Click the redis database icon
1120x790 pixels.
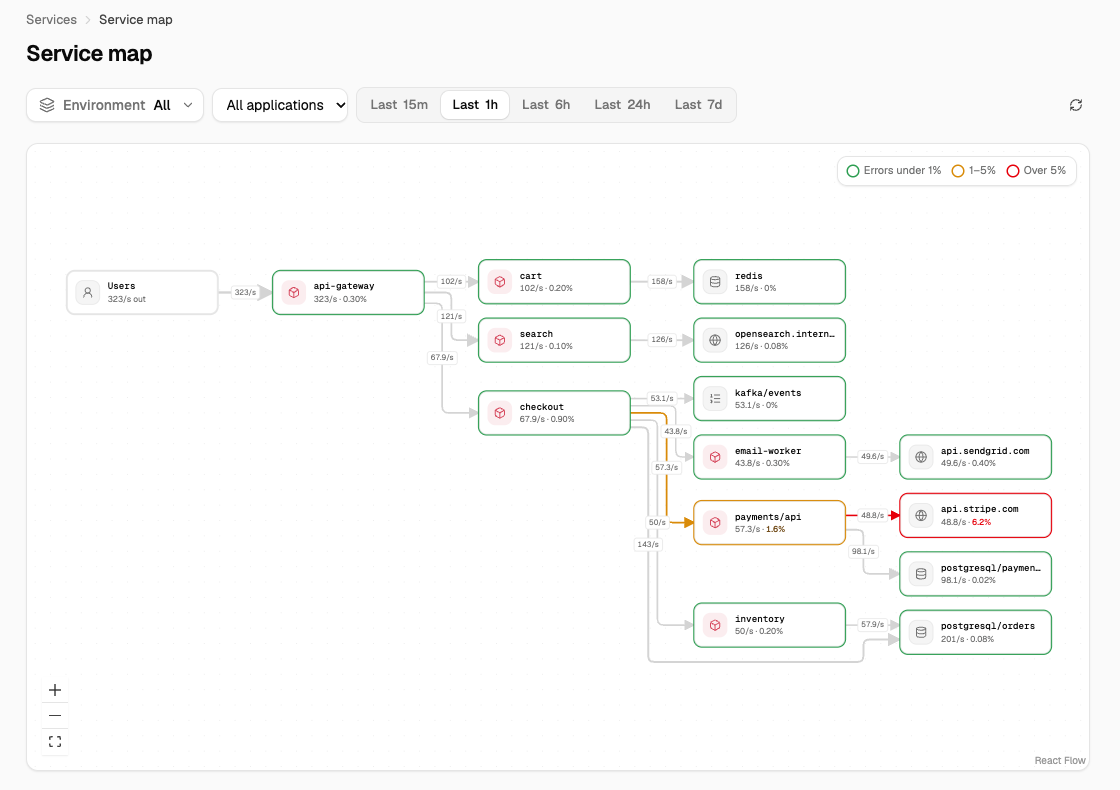click(x=715, y=281)
